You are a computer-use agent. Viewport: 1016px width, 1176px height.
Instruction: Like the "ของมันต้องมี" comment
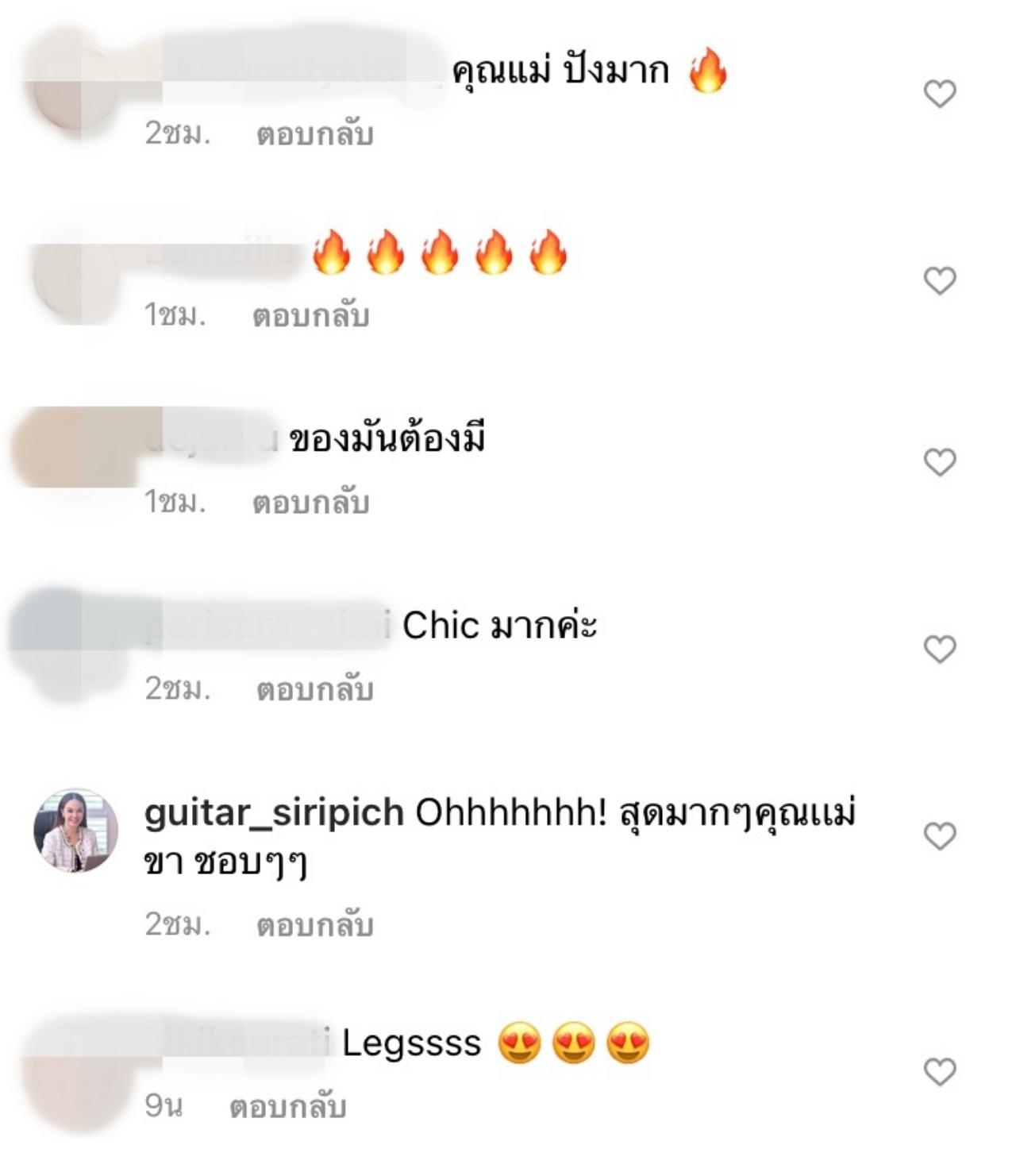tap(940, 462)
